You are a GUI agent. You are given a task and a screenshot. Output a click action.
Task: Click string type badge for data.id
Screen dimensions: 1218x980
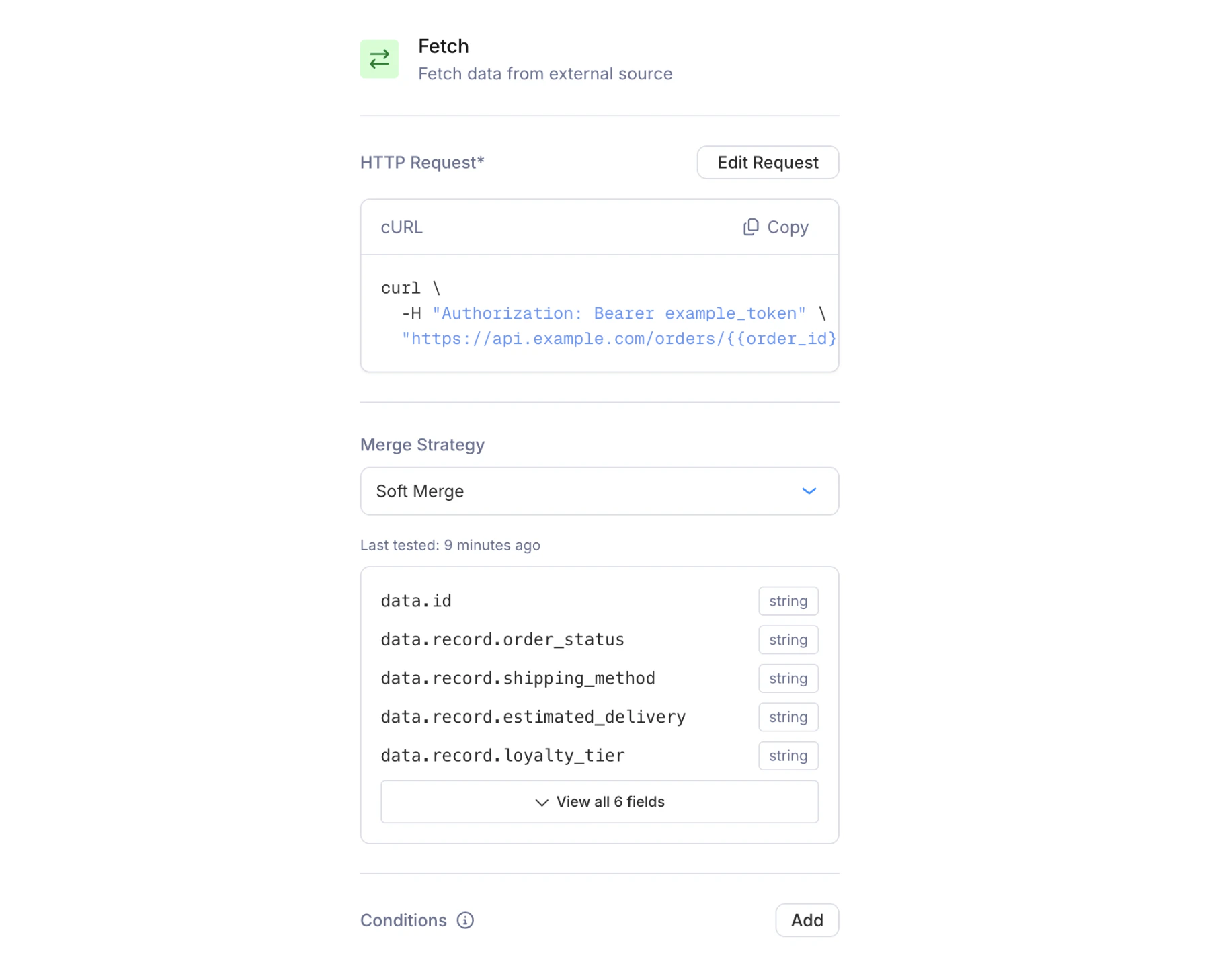[x=788, y=601]
